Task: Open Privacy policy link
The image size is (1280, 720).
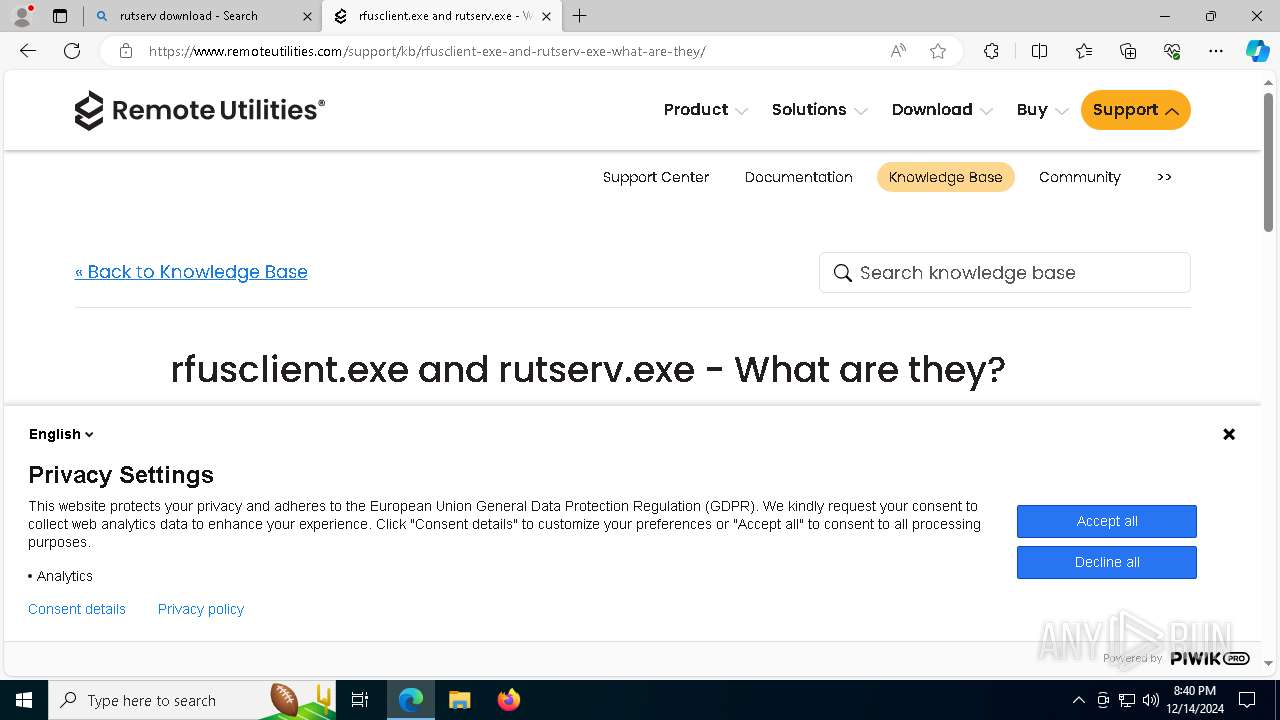Action: point(201,609)
